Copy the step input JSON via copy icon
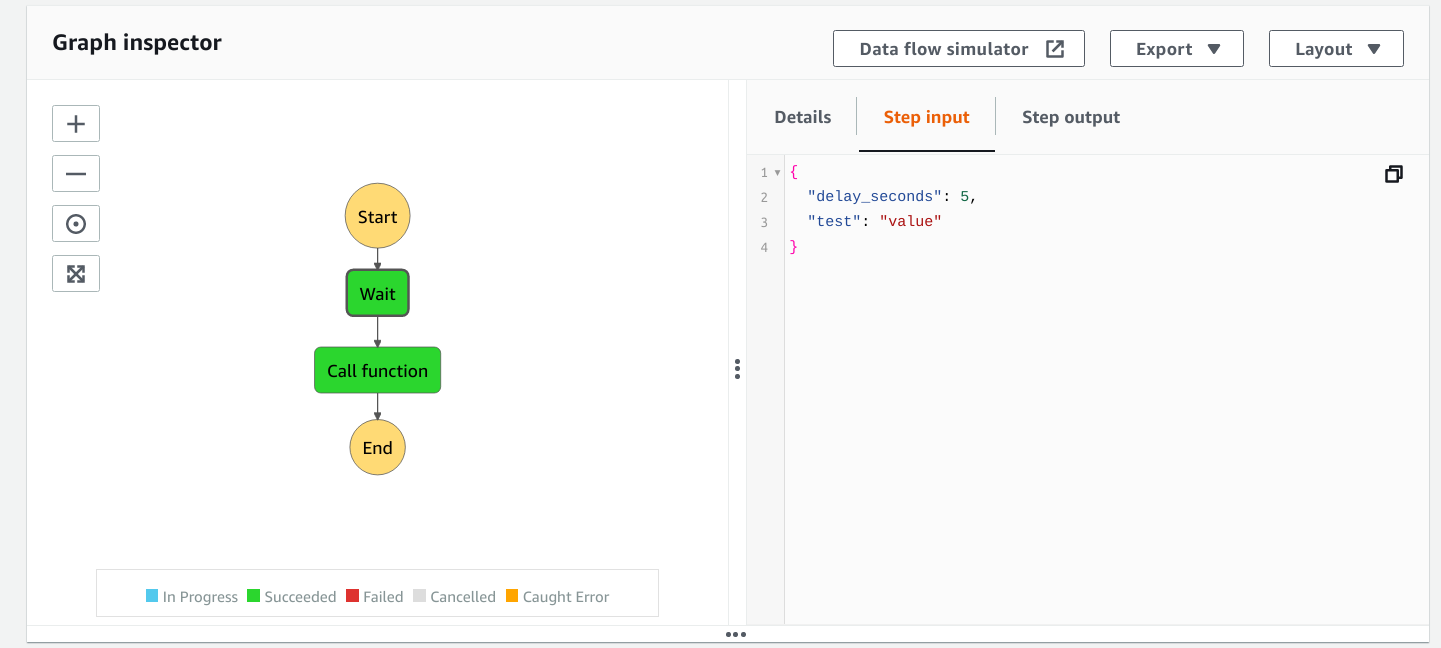The height and width of the screenshot is (648, 1441). (1394, 174)
